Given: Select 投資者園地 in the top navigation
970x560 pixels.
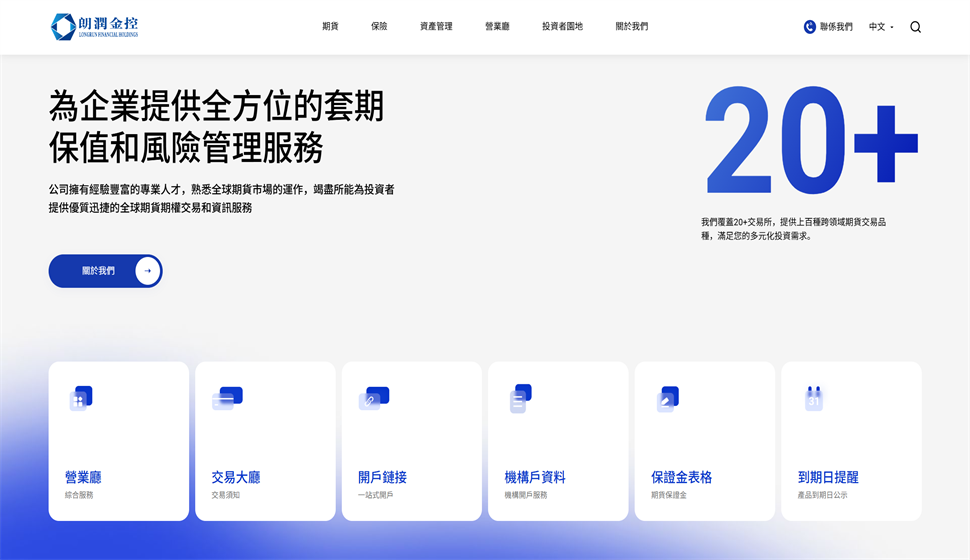Looking at the screenshot, I should [562, 27].
